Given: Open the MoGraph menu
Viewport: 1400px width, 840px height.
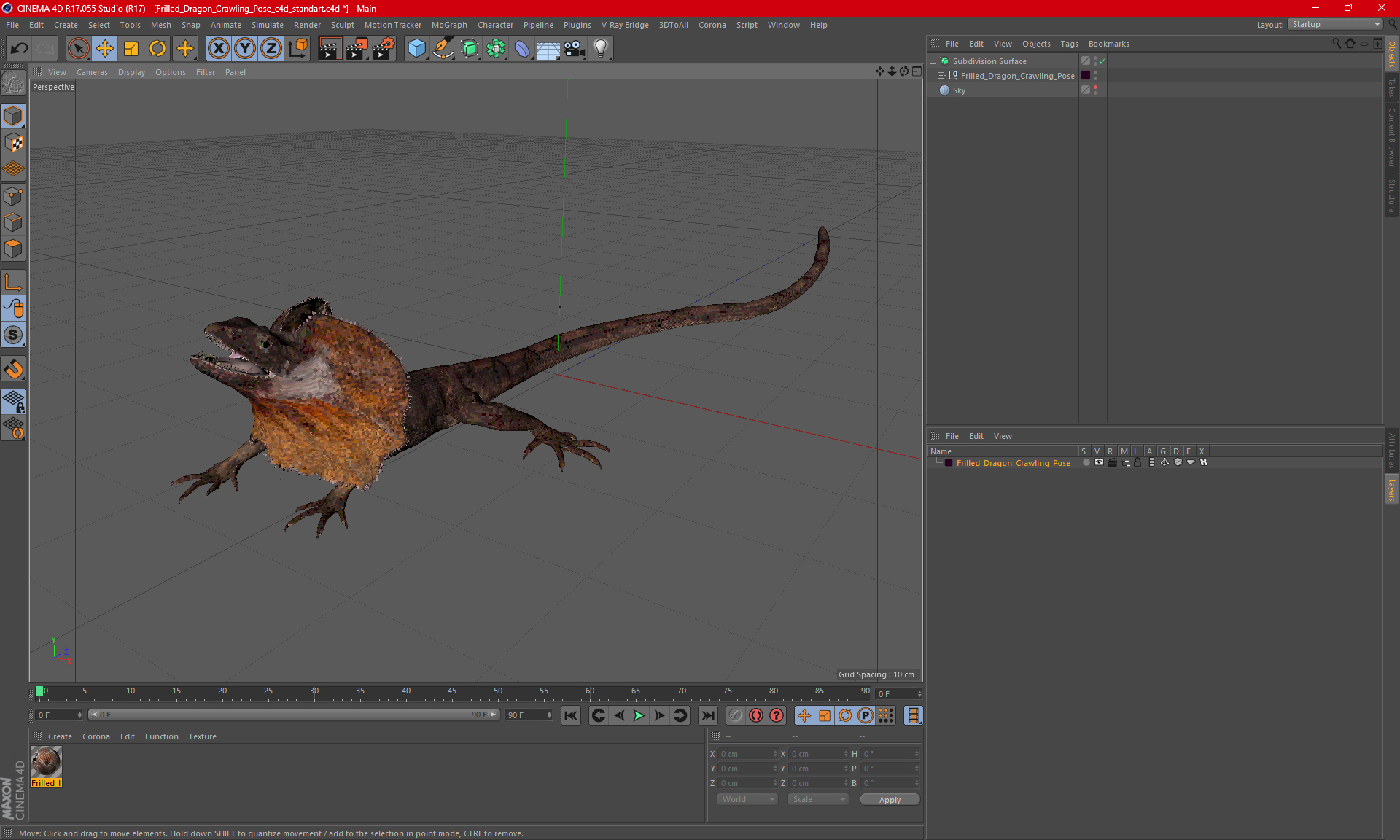Looking at the screenshot, I should click(x=449, y=25).
